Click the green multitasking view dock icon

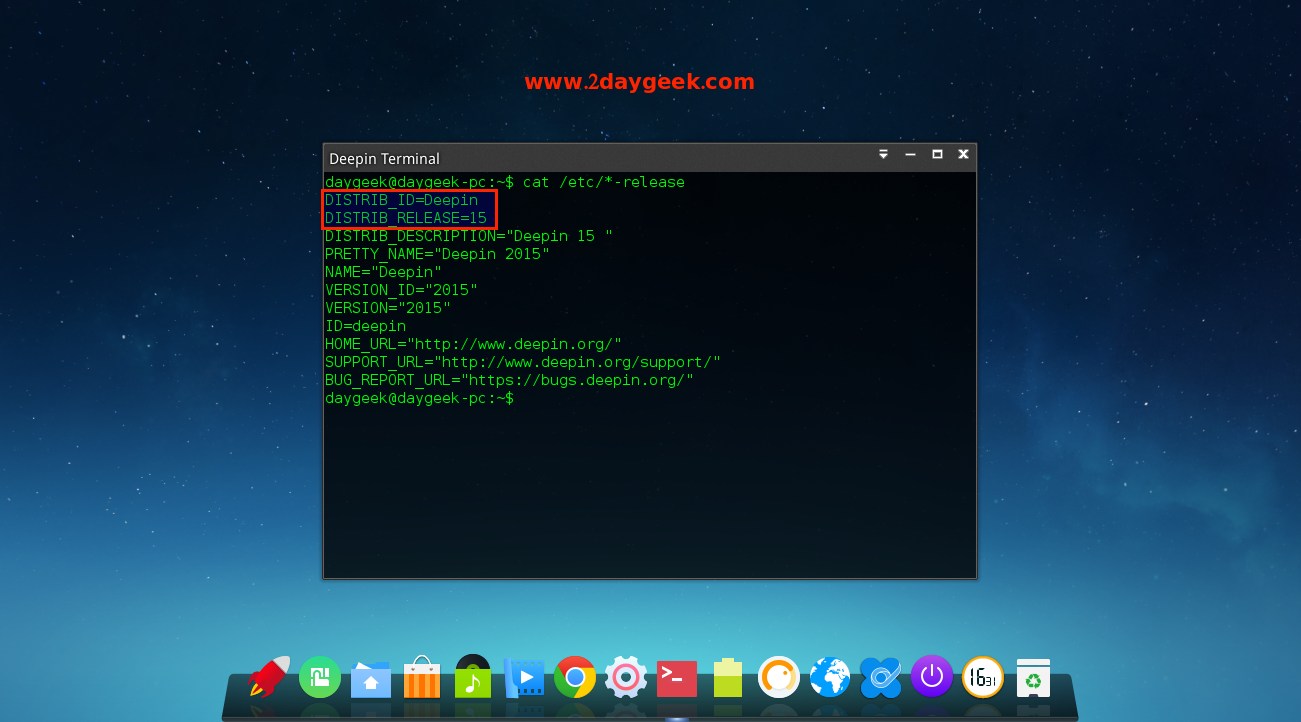click(x=320, y=678)
